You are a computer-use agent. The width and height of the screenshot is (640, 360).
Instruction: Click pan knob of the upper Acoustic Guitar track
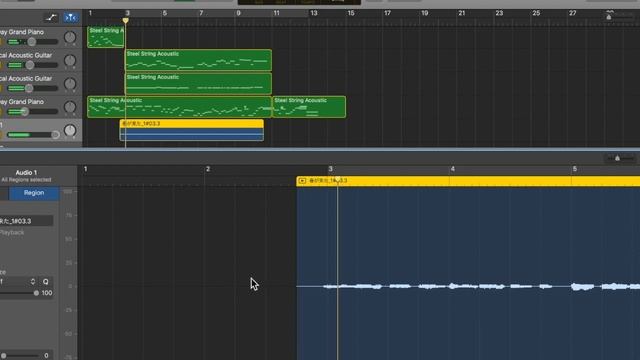click(x=70, y=61)
